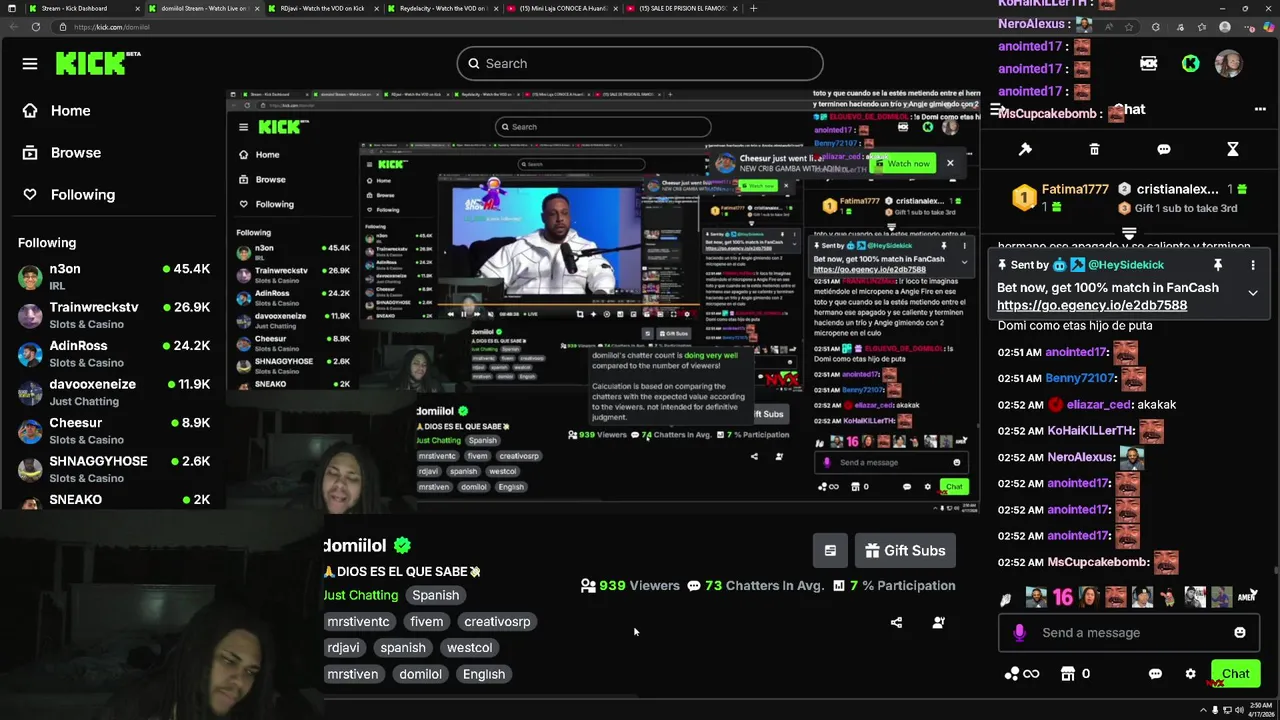The image size is (1280, 720).
Task: Click the channel points infinity icon
Action: (1021, 673)
